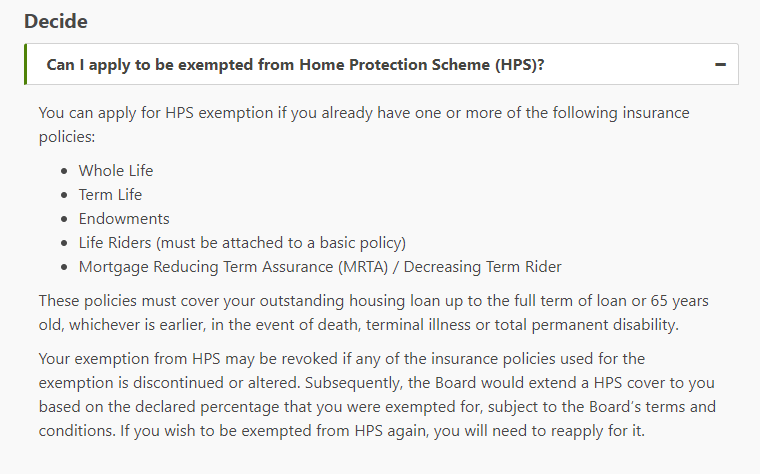This screenshot has width=760, height=474.
Task: Click the green accent bar of the accordion
Action: [x=26, y=64]
